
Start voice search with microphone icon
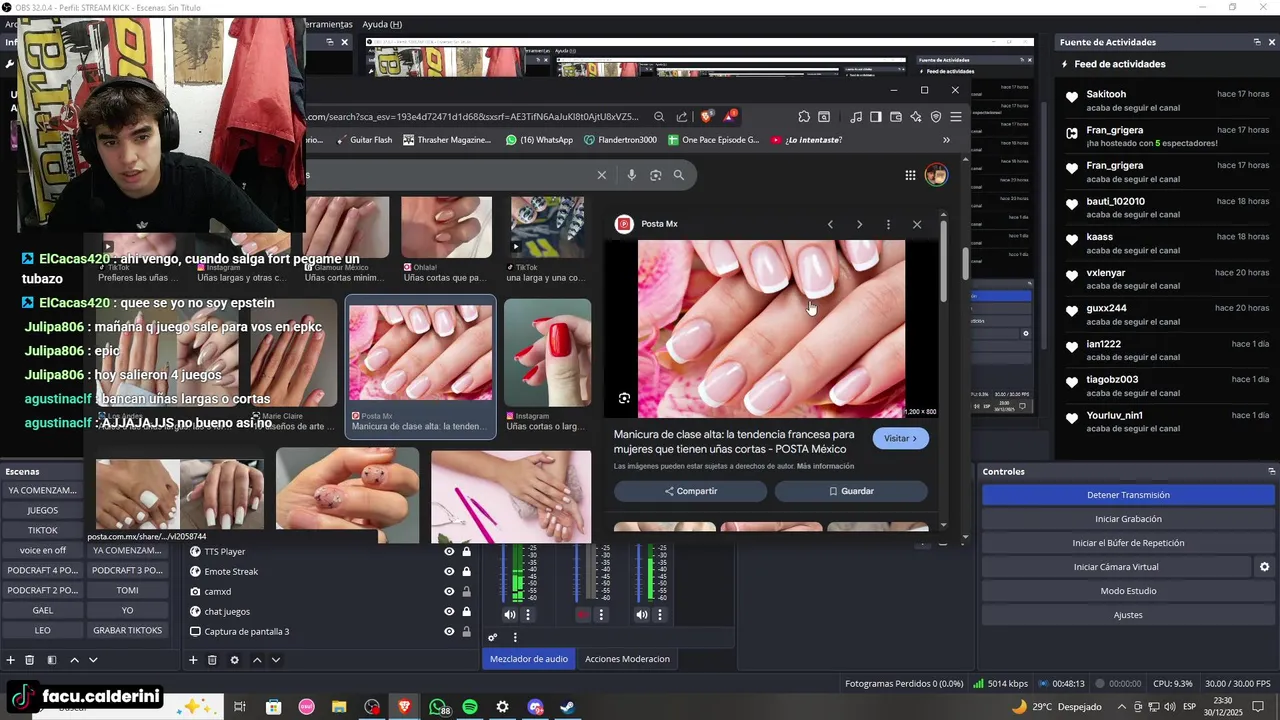pos(631,175)
